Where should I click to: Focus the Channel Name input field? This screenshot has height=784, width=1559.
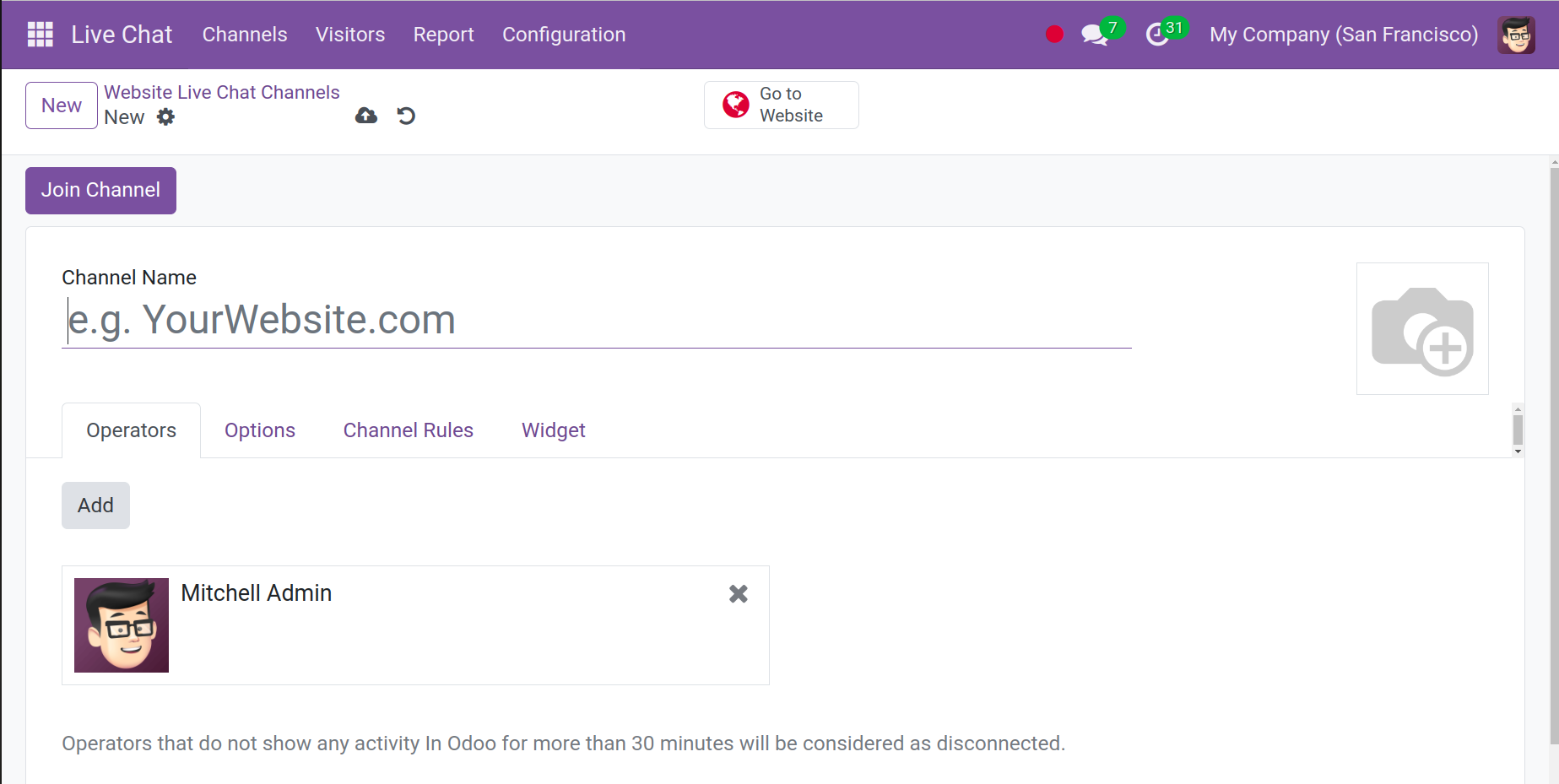[x=597, y=321]
